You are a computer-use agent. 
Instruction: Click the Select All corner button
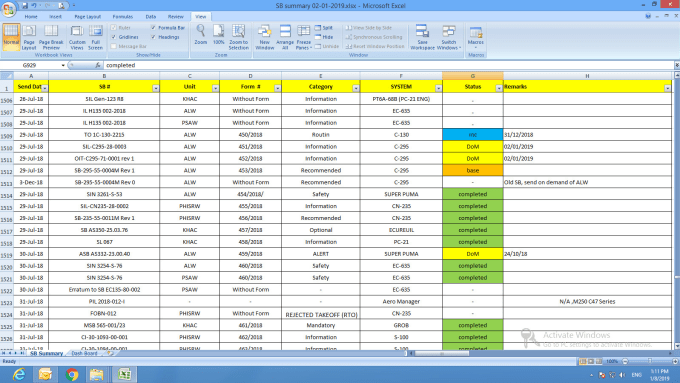7,76
